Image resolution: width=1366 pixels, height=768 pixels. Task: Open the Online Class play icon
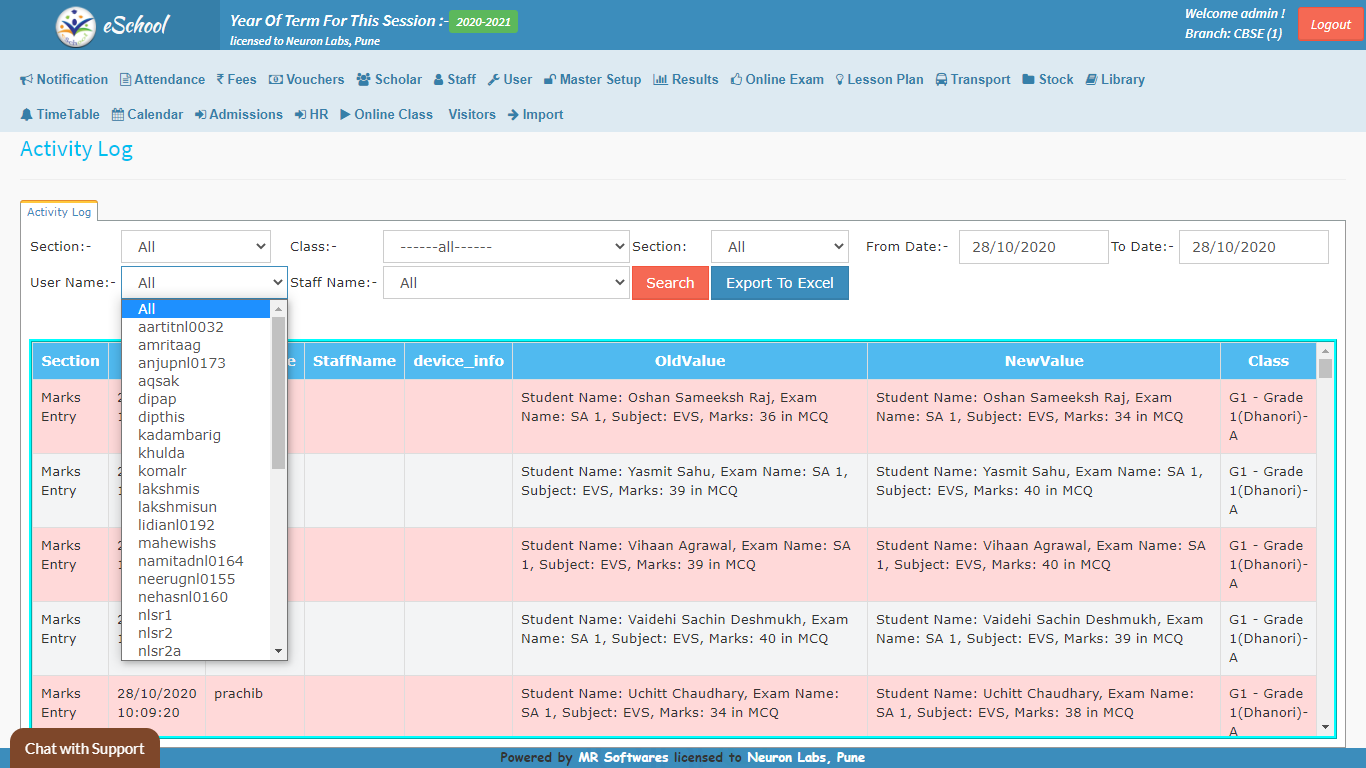click(345, 115)
